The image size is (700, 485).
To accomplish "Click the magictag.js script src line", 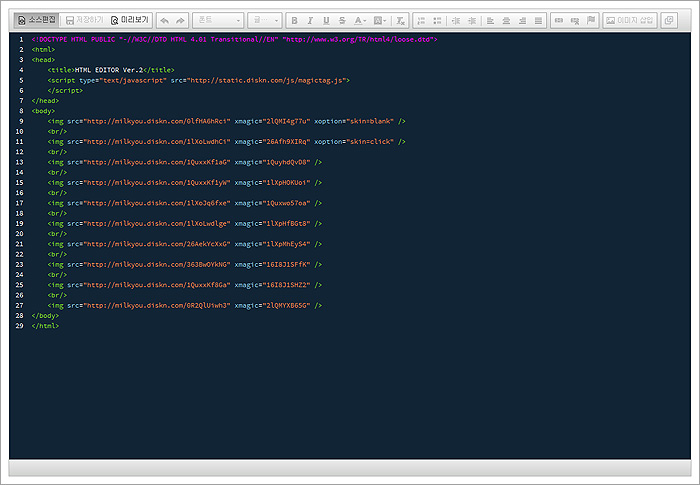I will [x=199, y=80].
